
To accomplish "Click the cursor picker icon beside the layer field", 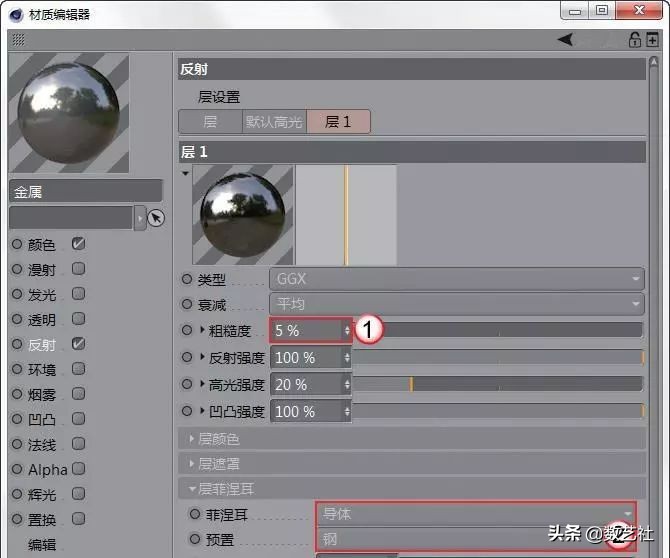I will (x=156, y=218).
